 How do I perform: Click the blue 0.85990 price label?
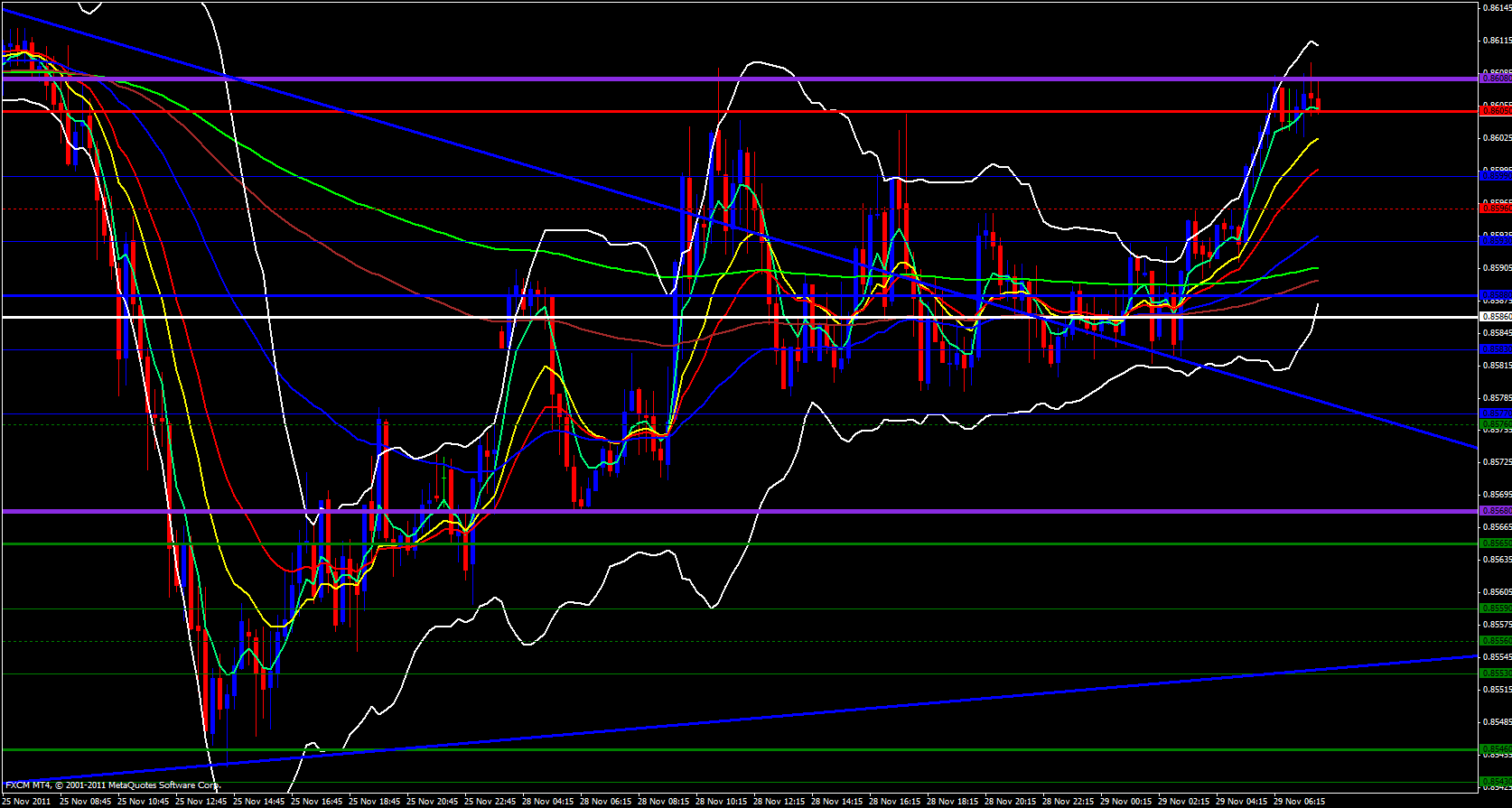click(1495, 176)
